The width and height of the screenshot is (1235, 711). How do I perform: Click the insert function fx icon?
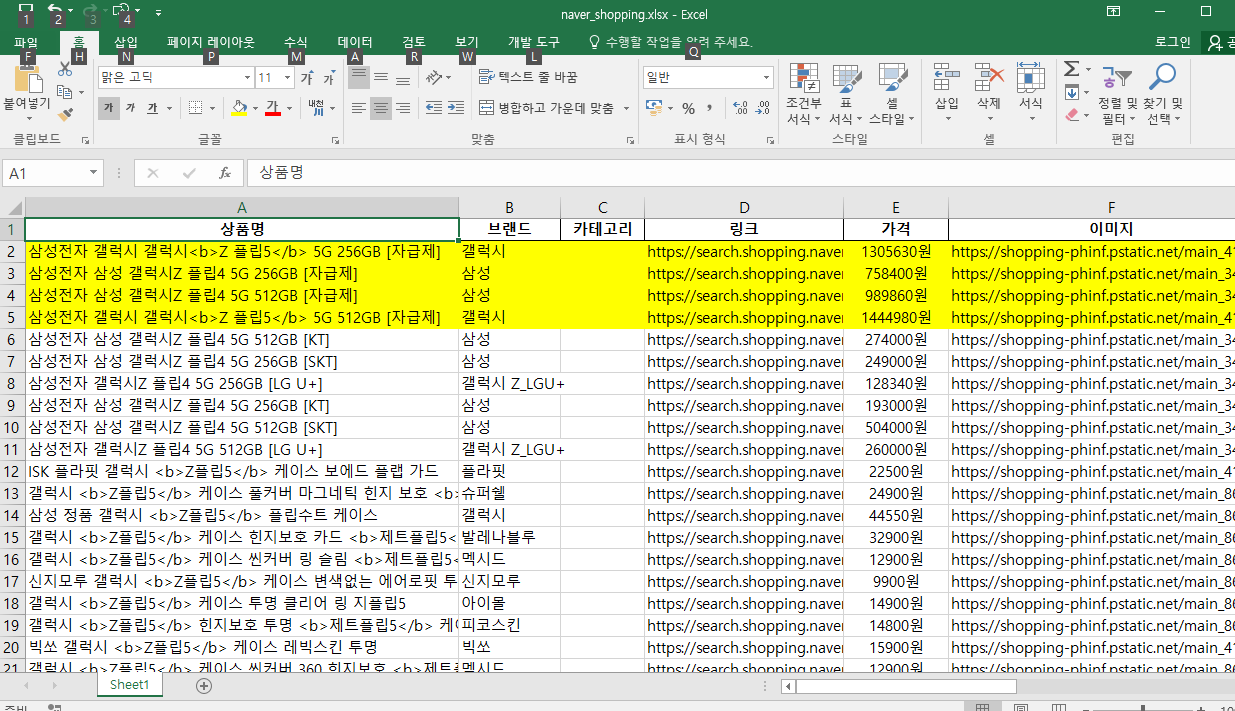[x=225, y=173]
